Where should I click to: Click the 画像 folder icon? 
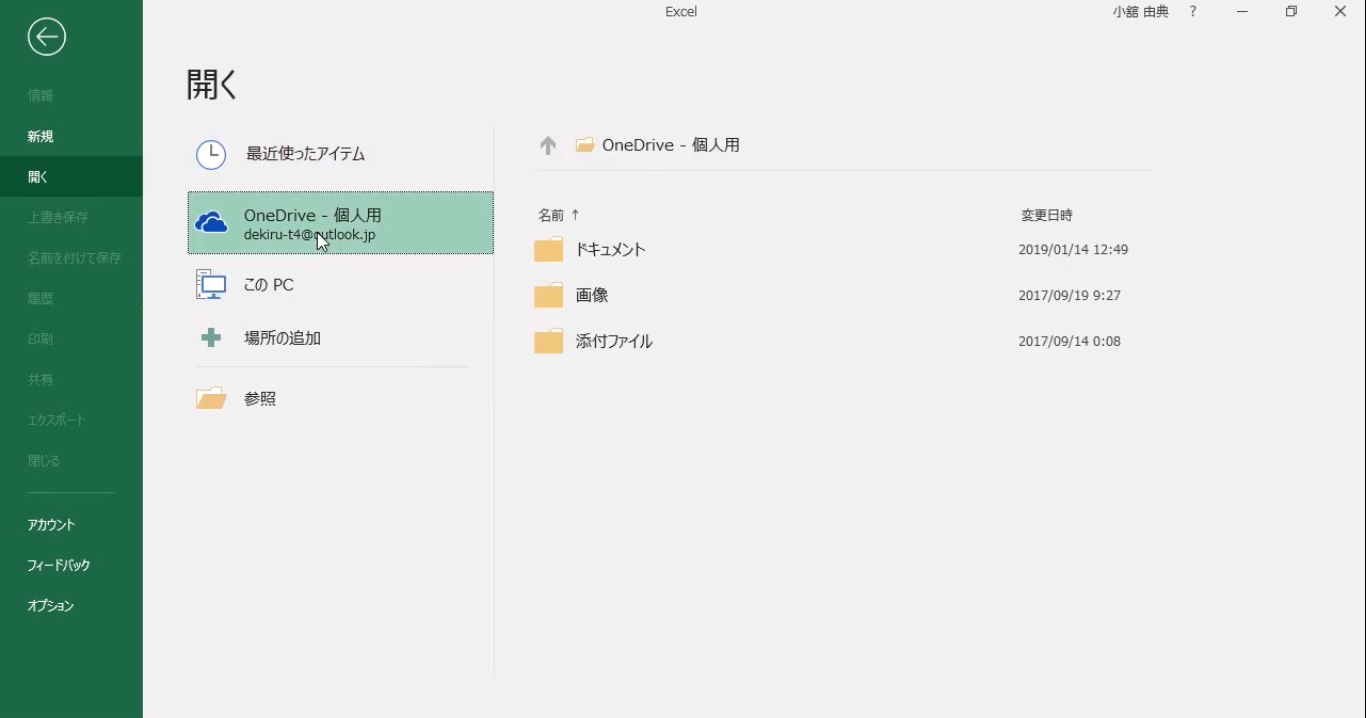549,295
